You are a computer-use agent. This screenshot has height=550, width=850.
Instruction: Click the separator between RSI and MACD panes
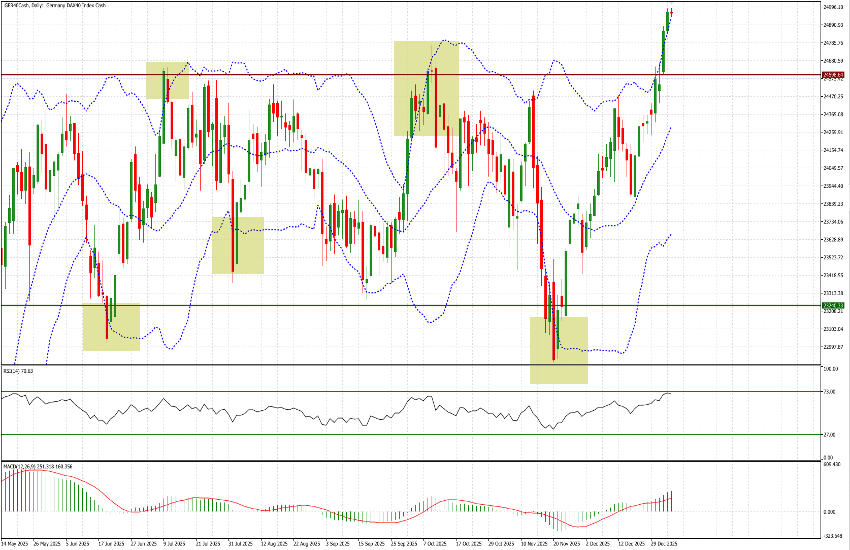tap(400, 461)
